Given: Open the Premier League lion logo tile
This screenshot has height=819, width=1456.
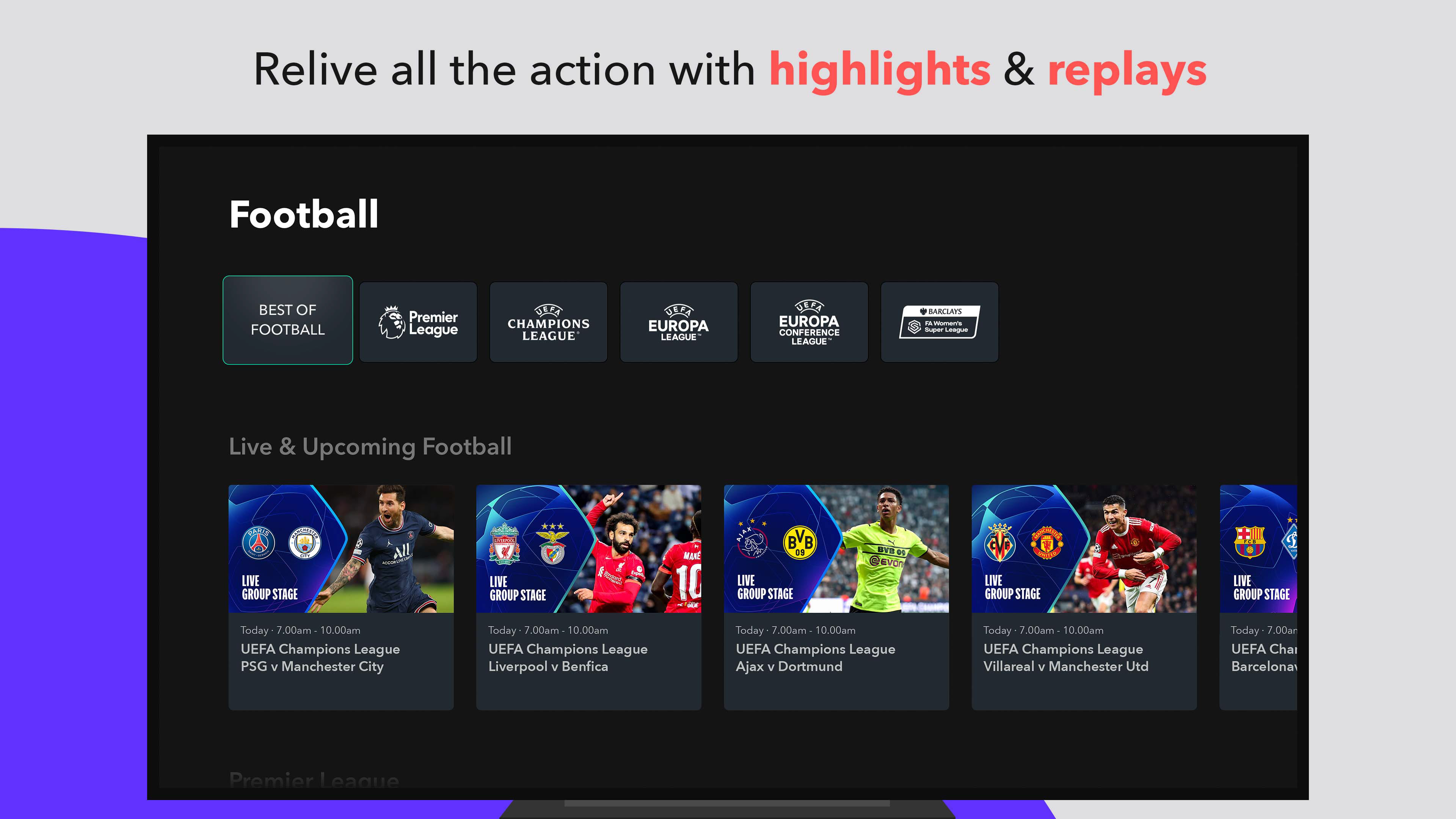Looking at the screenshot, I should click(x=418, y=322).
